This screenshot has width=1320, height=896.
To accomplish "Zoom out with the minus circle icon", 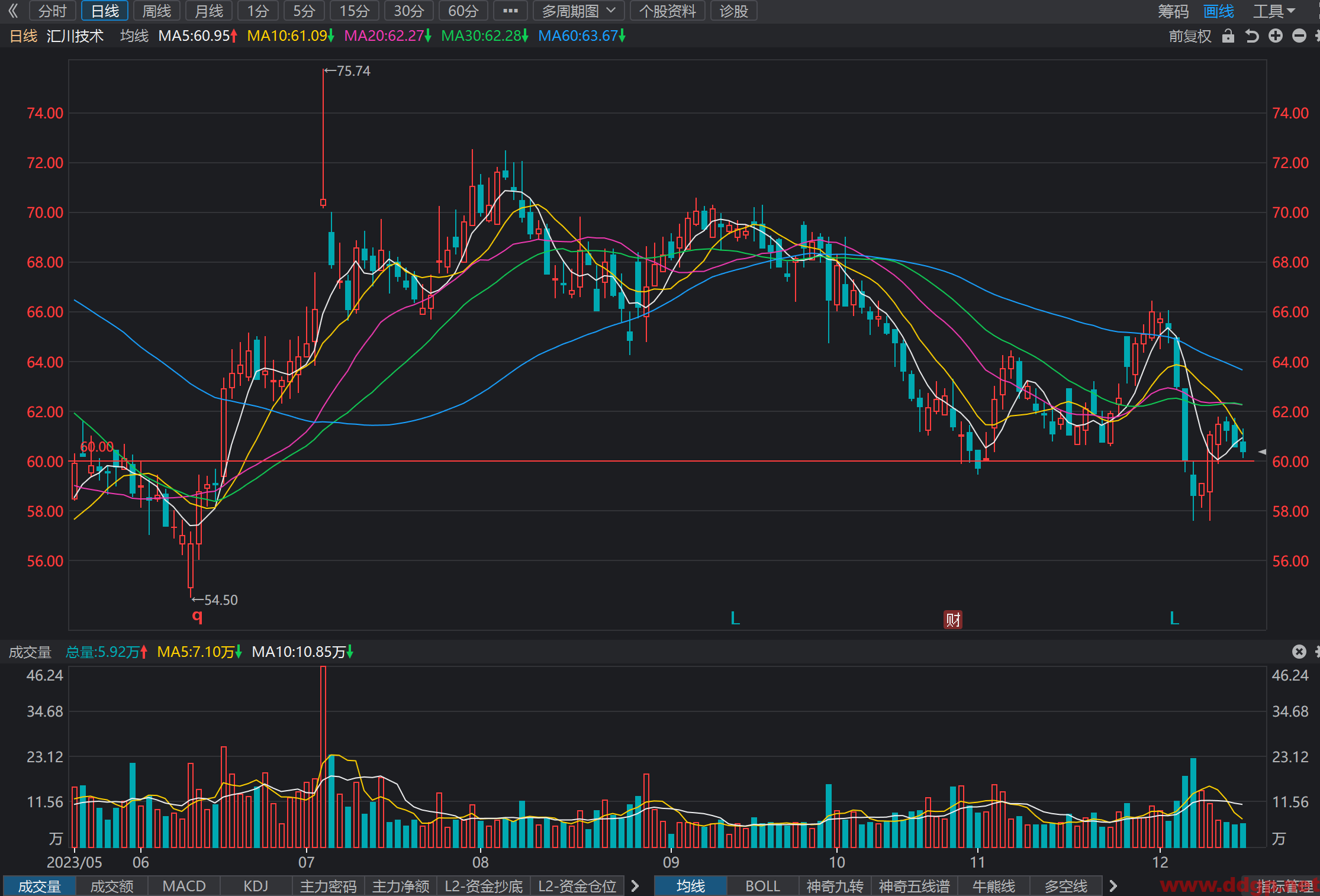I will 1299,36.
